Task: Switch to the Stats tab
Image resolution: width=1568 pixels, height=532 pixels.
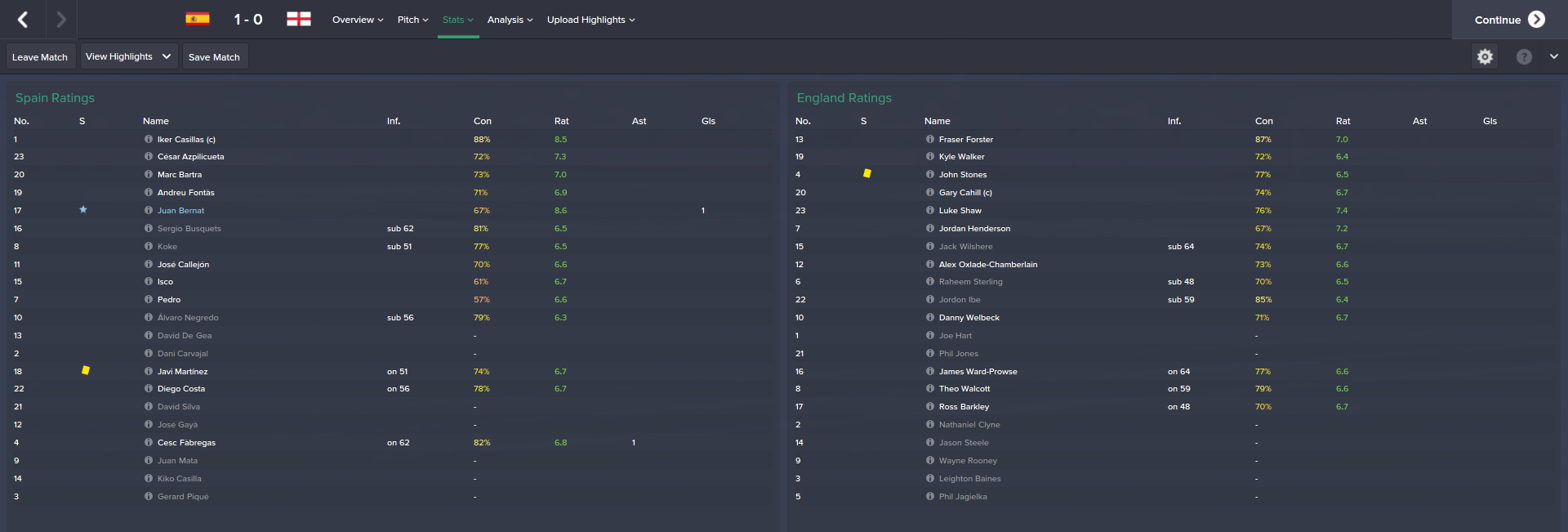Action: click(457, 20)
